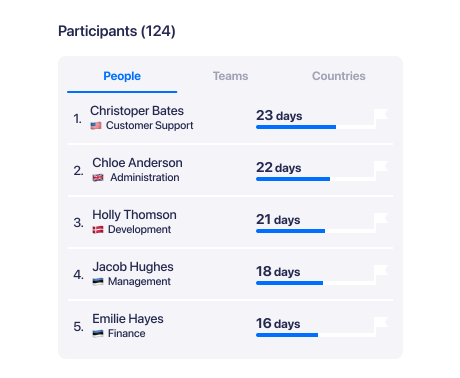Click the Estonia flag icon beside Management
This screenshot has height=378, width=460.
pyautogui.click(x=98, y=282)
